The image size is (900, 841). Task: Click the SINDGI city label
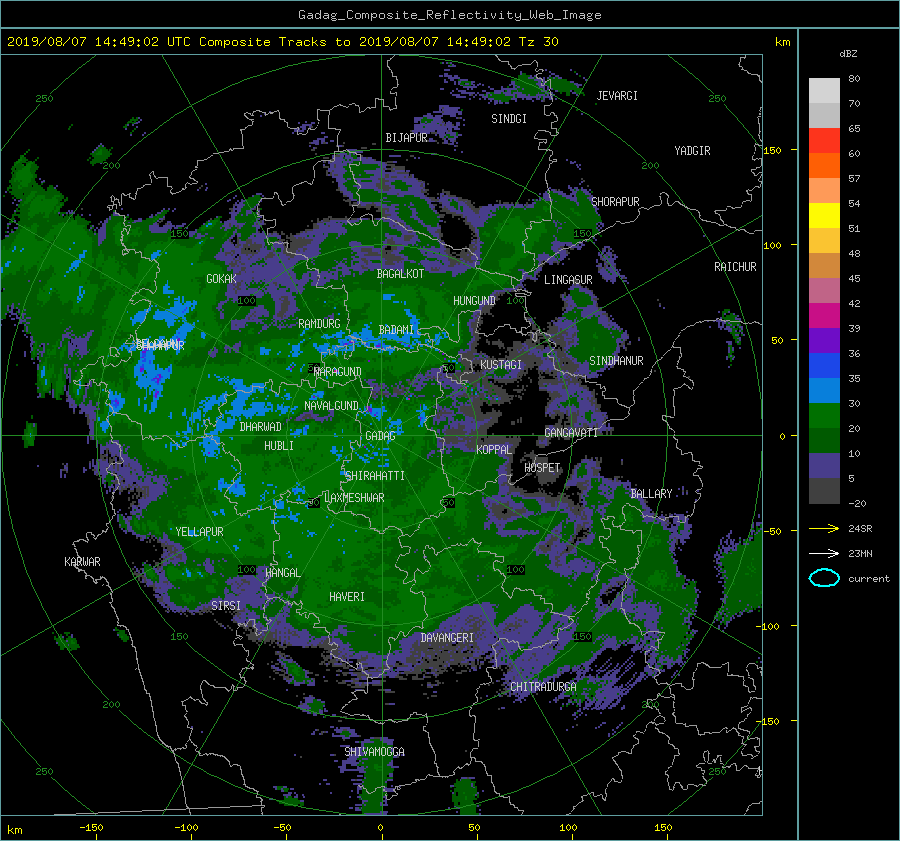tap(509, 118)
